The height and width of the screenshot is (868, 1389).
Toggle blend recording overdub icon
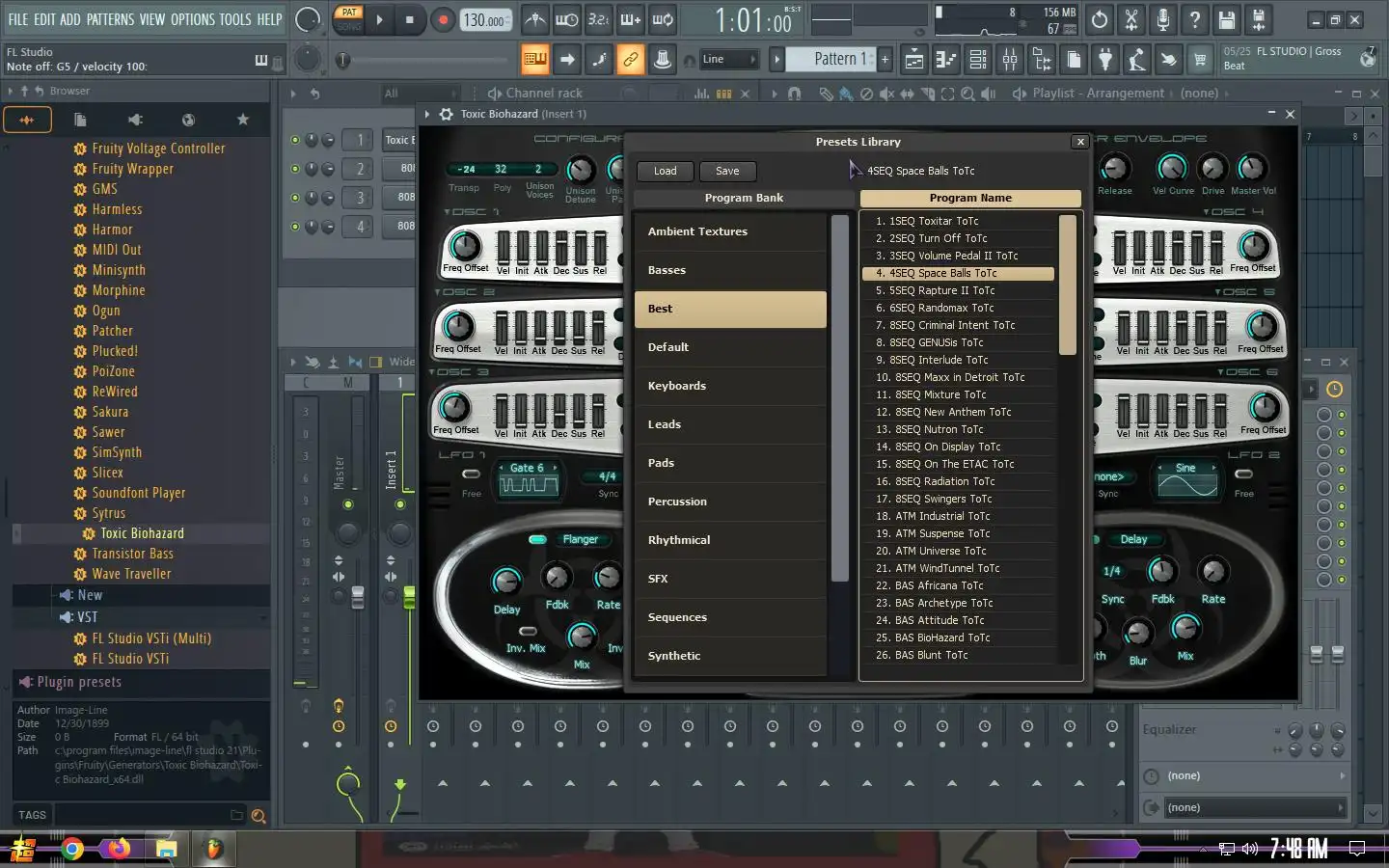pos(631,19)
